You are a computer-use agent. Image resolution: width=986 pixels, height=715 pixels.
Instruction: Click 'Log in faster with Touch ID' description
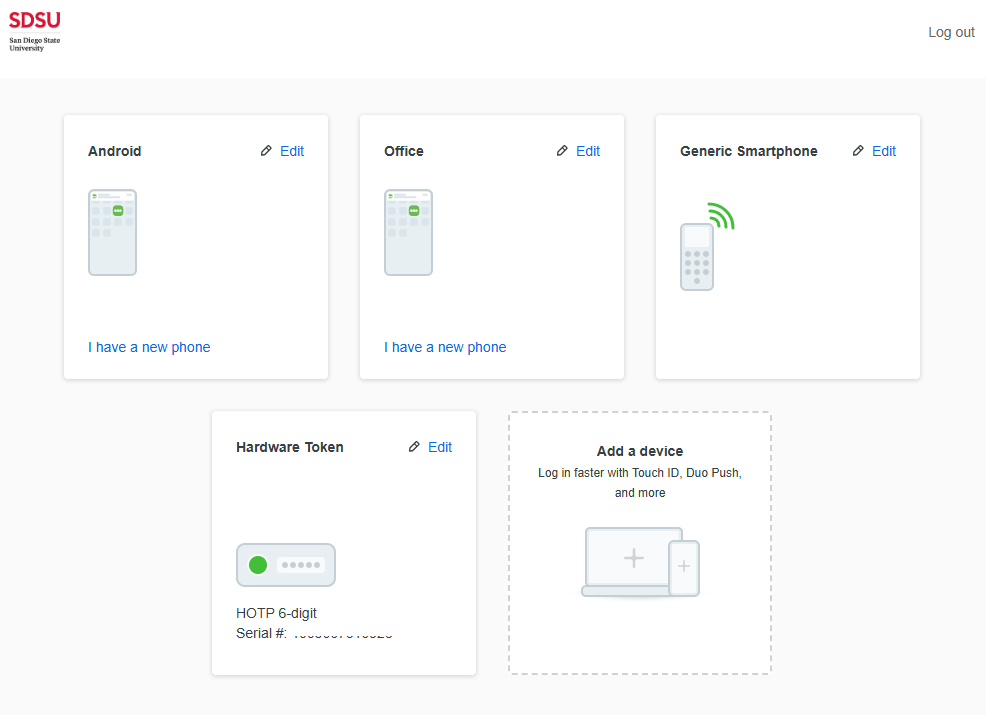pos(640,482)
